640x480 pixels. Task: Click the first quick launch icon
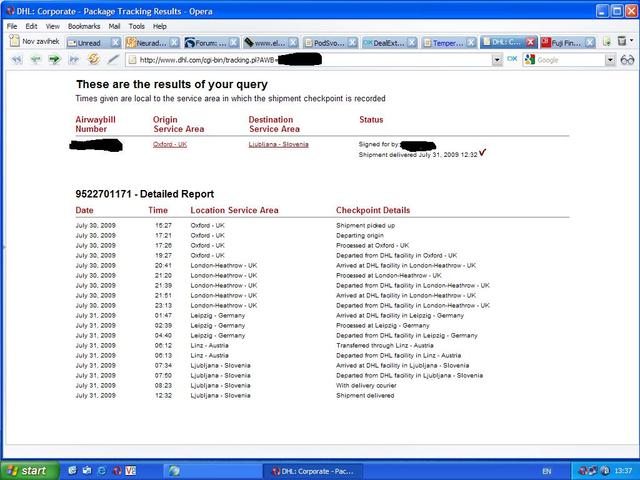pos(73,471)
